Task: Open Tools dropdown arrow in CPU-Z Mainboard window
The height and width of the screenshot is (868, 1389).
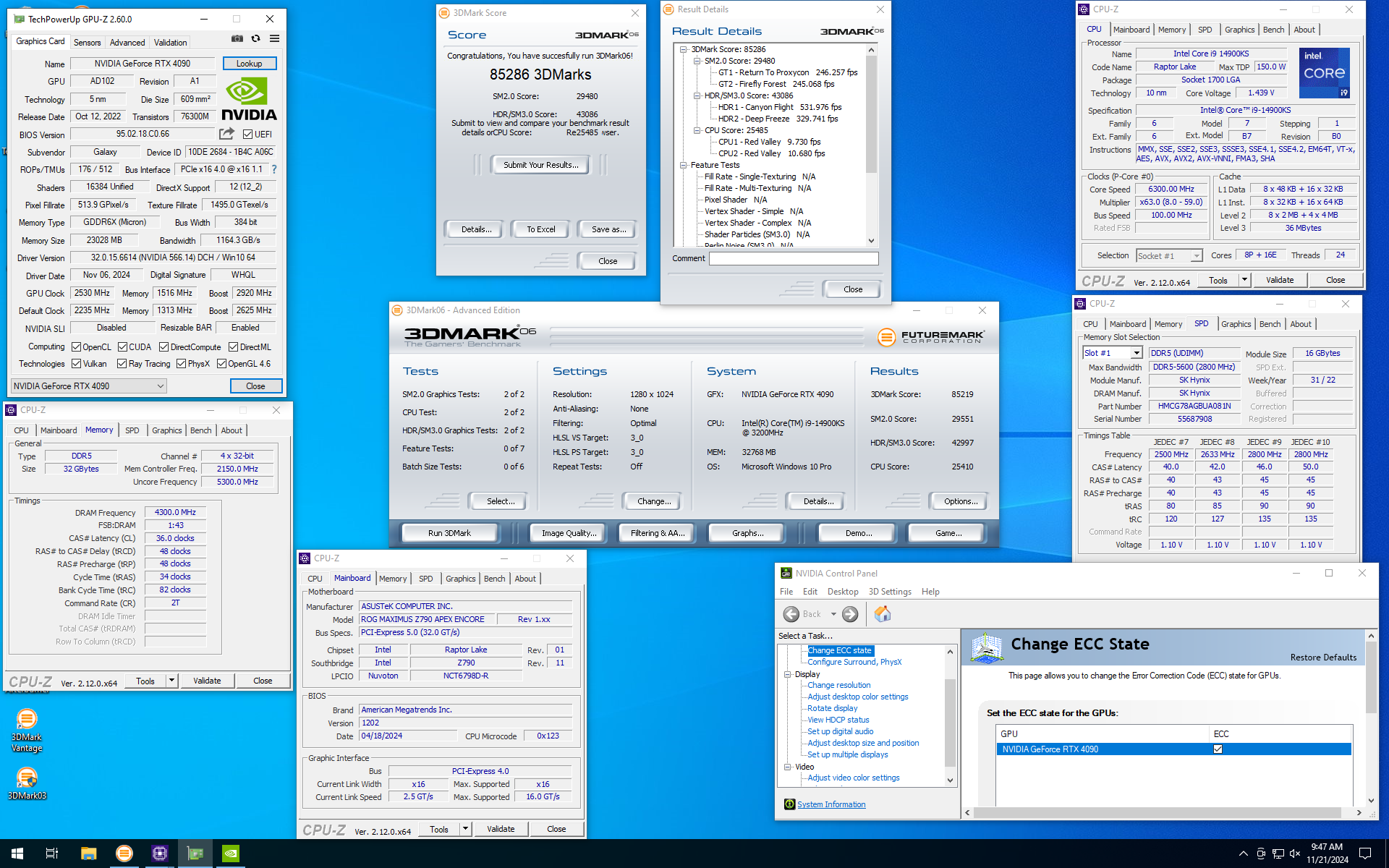Action: (x=465, y=829)
